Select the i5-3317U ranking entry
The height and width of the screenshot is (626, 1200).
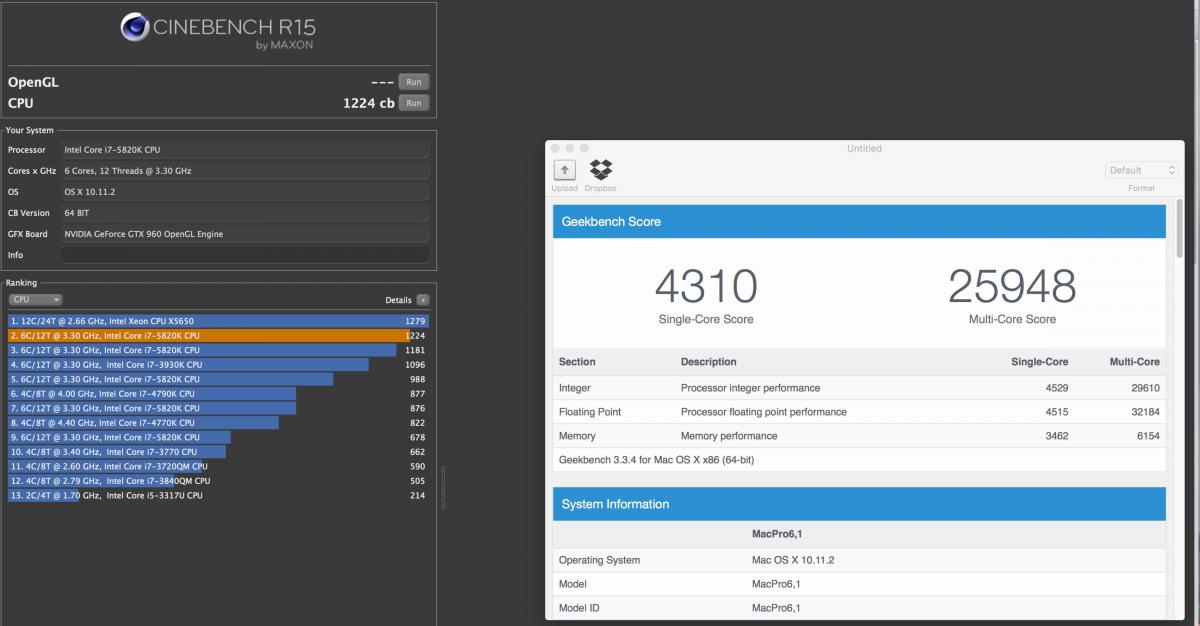pos(219,495)
